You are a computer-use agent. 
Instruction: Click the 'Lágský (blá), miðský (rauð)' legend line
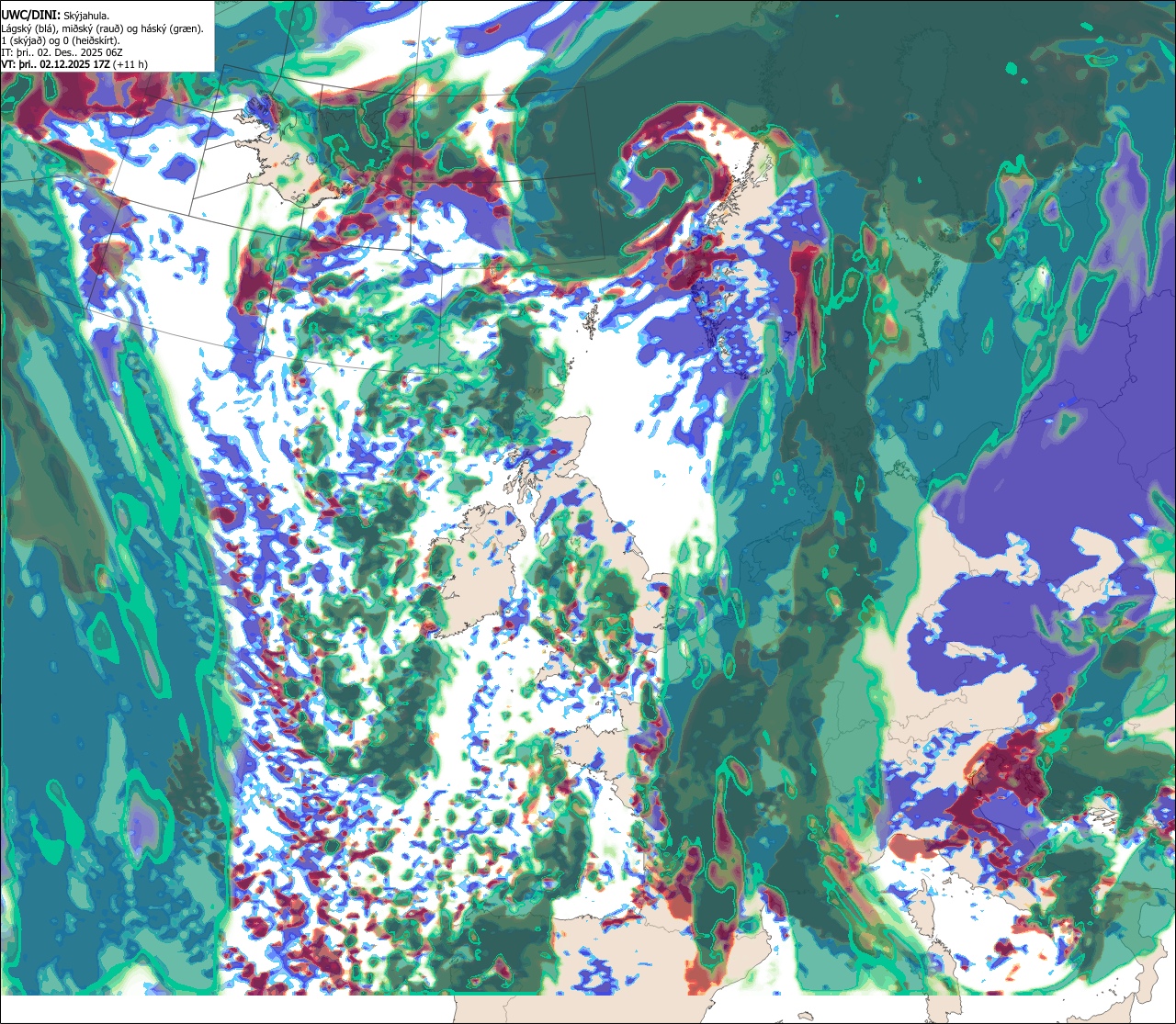[102, 28]
